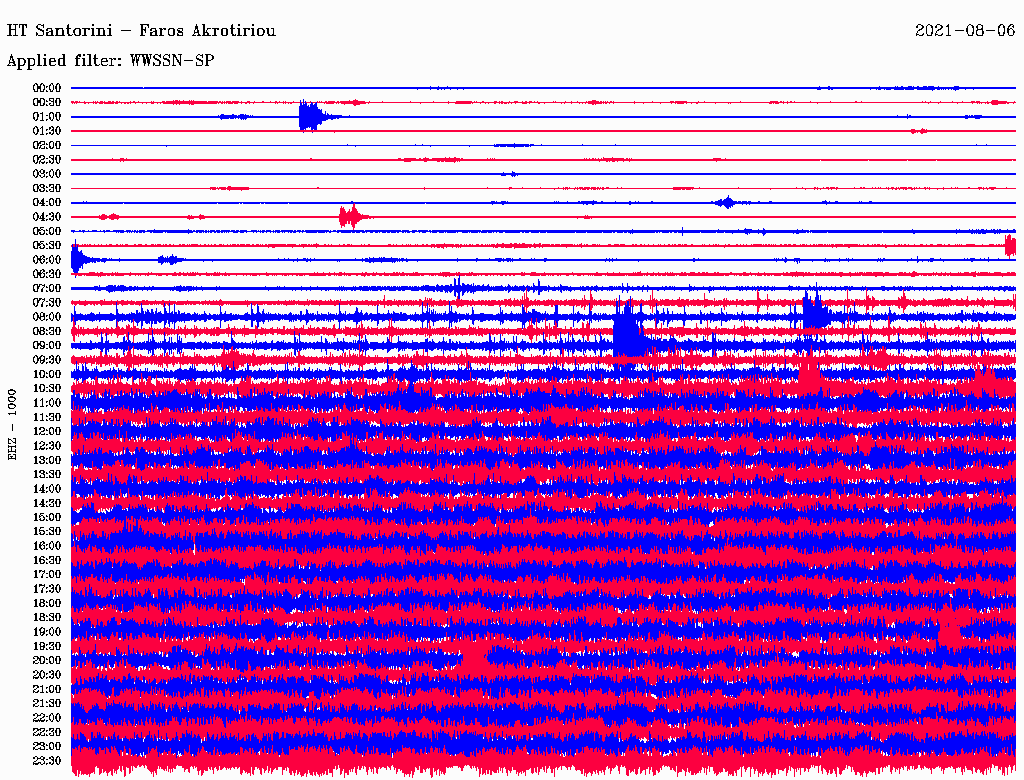
Task: Click the large blue burst on 01:00 trace
Action: pos(310,117)
